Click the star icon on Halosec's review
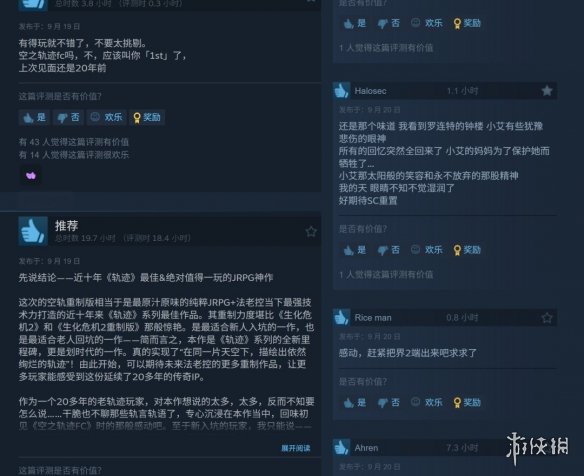Image resolution: width=584 pixels, height=476 pixels. coord(546,91)
